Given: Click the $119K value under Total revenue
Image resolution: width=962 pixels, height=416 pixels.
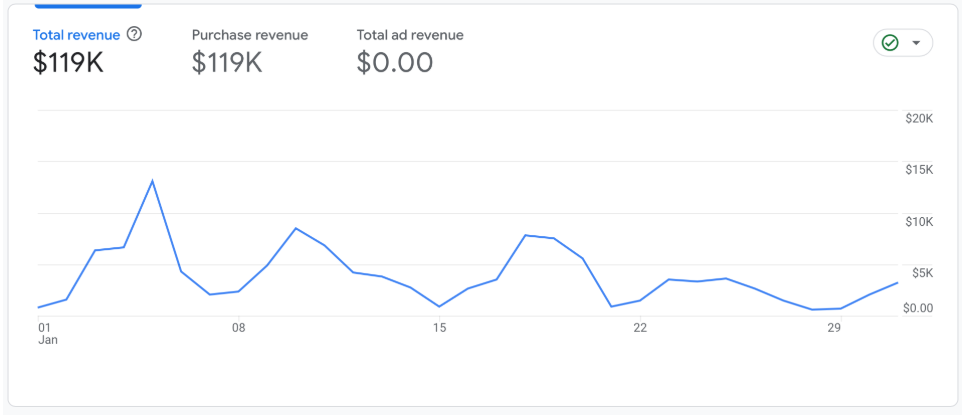Looking at the screenshot, I should [68, 63].
